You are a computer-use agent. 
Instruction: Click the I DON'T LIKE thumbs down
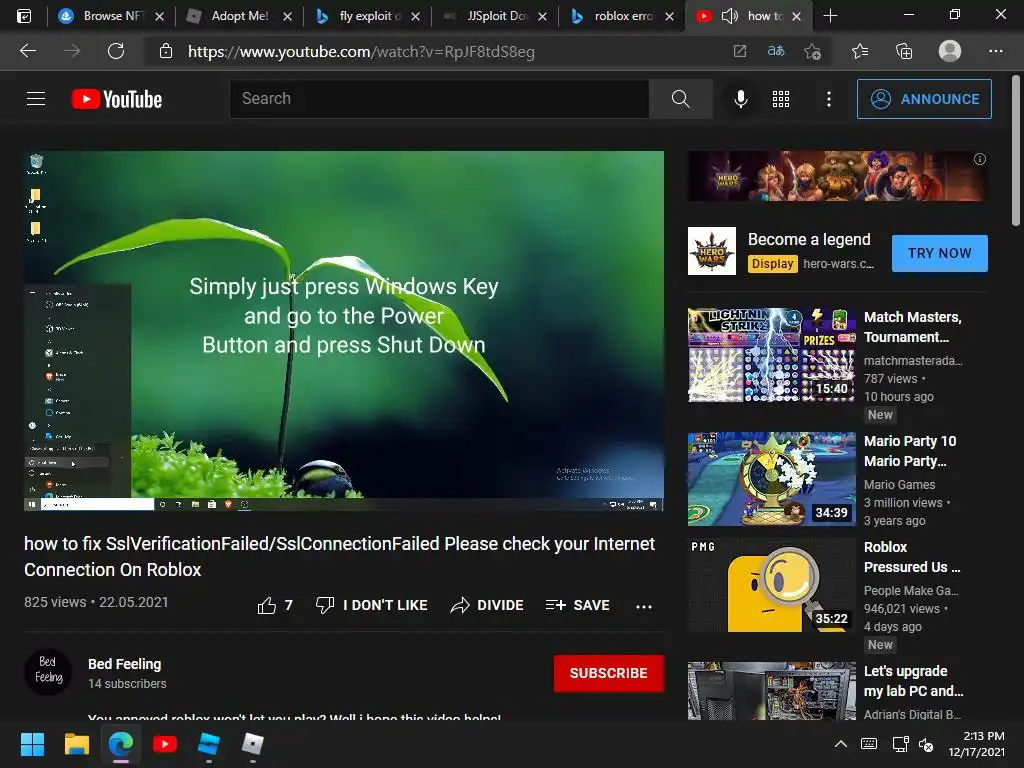coord(371,605)
